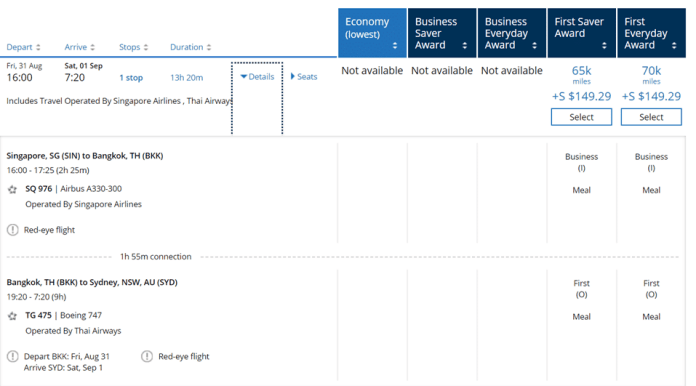Viewport: 696px width, 386px height.
Task: Sort flights by Duration column
Action: [190, 47]
